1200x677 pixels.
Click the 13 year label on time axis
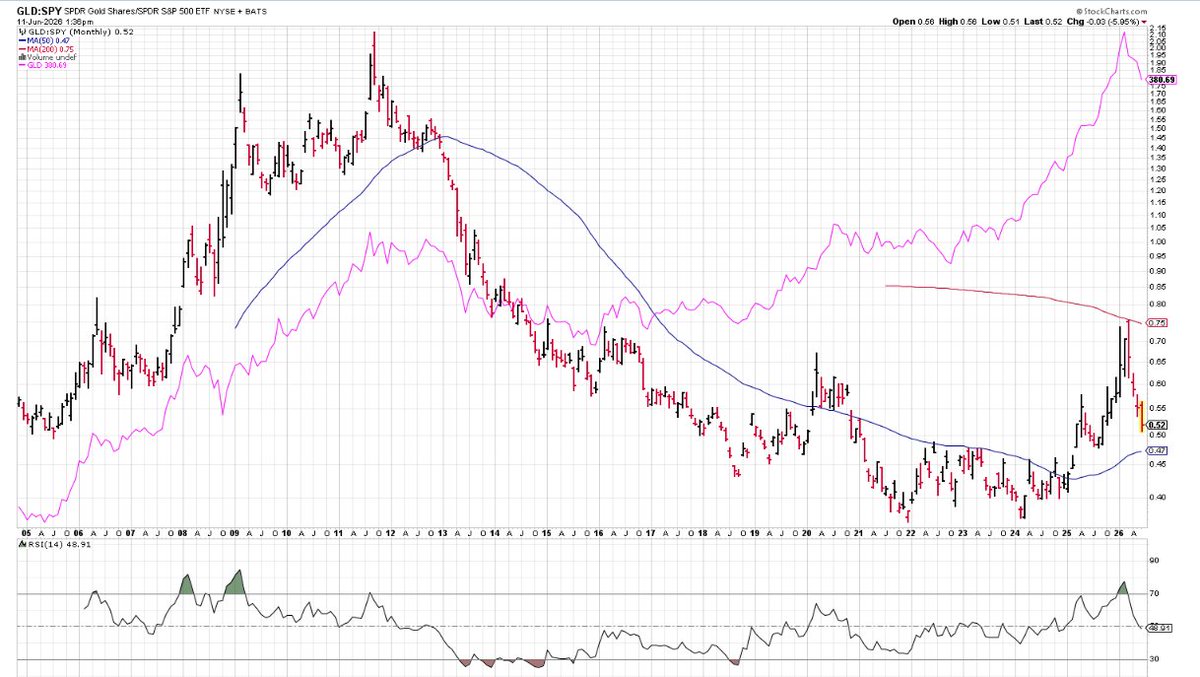442,534
